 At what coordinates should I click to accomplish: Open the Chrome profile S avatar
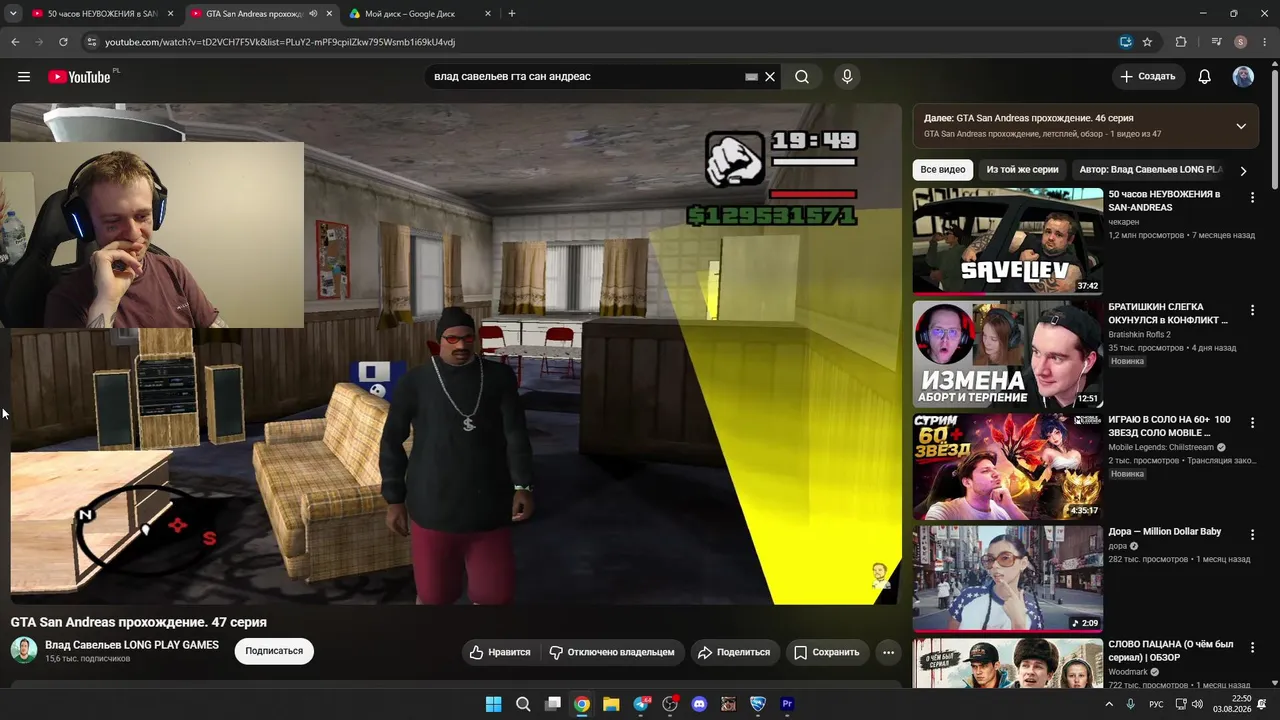click(x=1240, y=42)
